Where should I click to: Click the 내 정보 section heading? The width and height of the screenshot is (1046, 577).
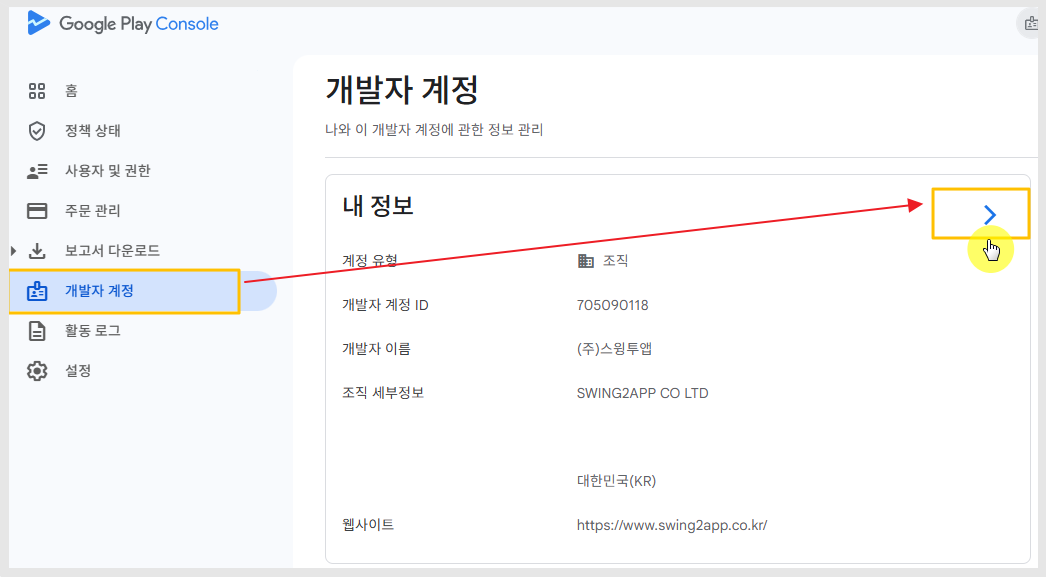pos(378,205)
